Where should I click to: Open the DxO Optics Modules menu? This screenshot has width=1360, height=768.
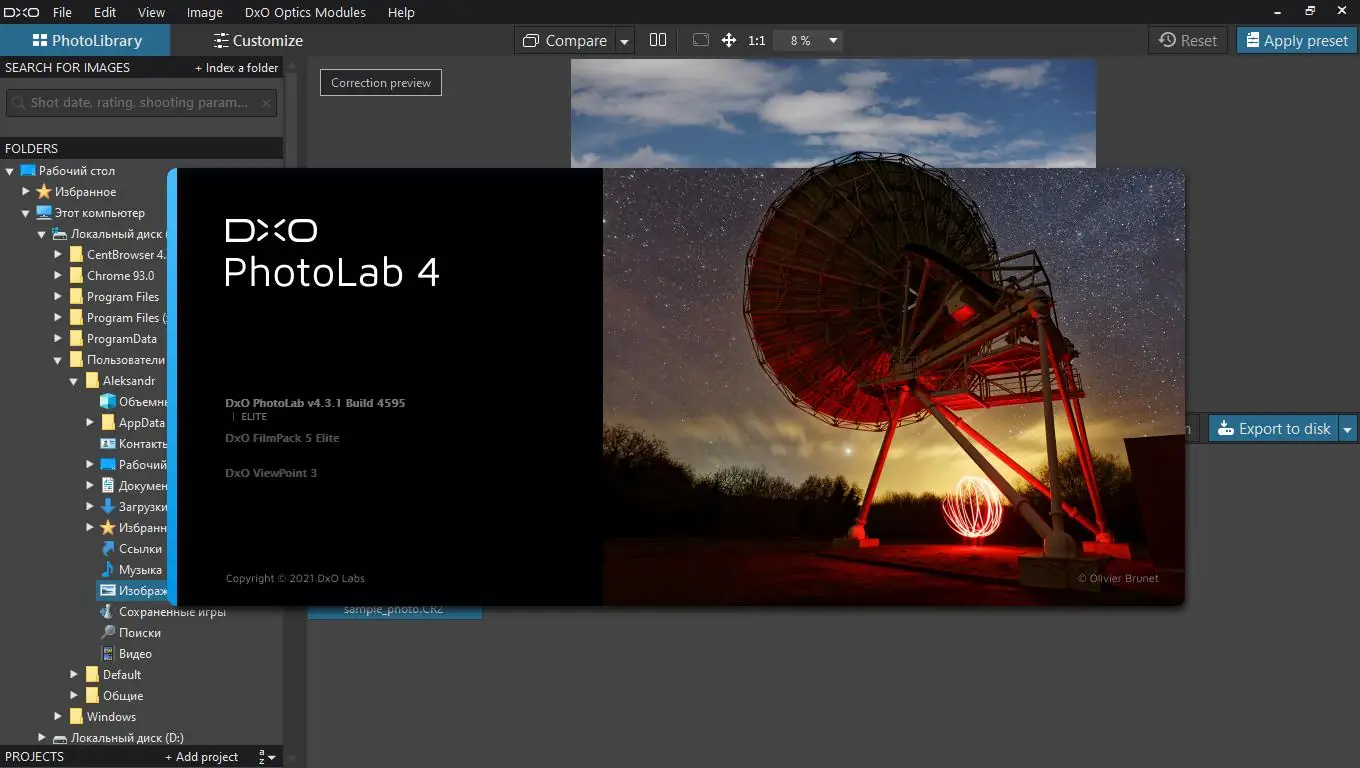coord(305,12)
